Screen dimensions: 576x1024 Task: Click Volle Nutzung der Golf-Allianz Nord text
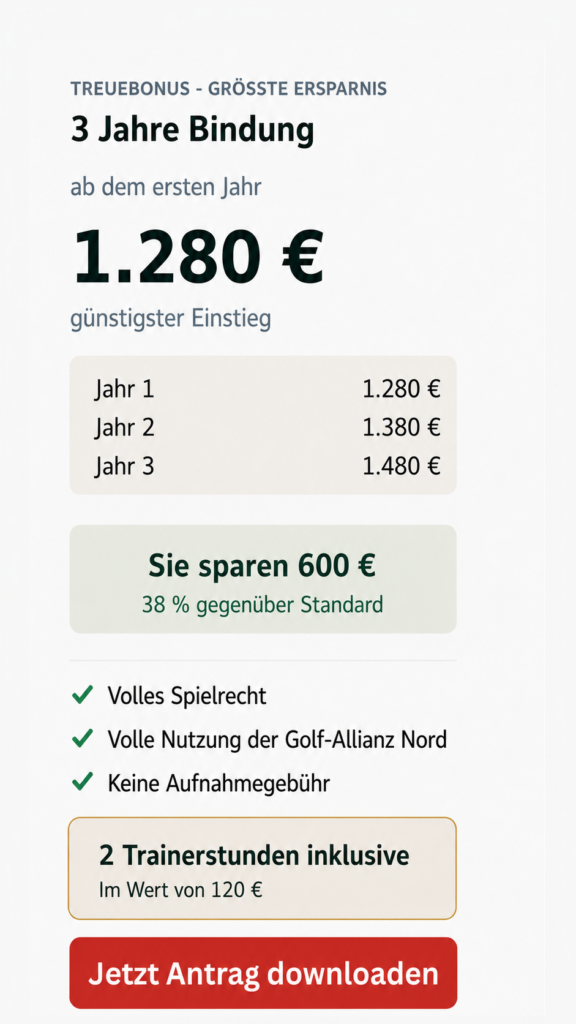(x=278, y=739)
